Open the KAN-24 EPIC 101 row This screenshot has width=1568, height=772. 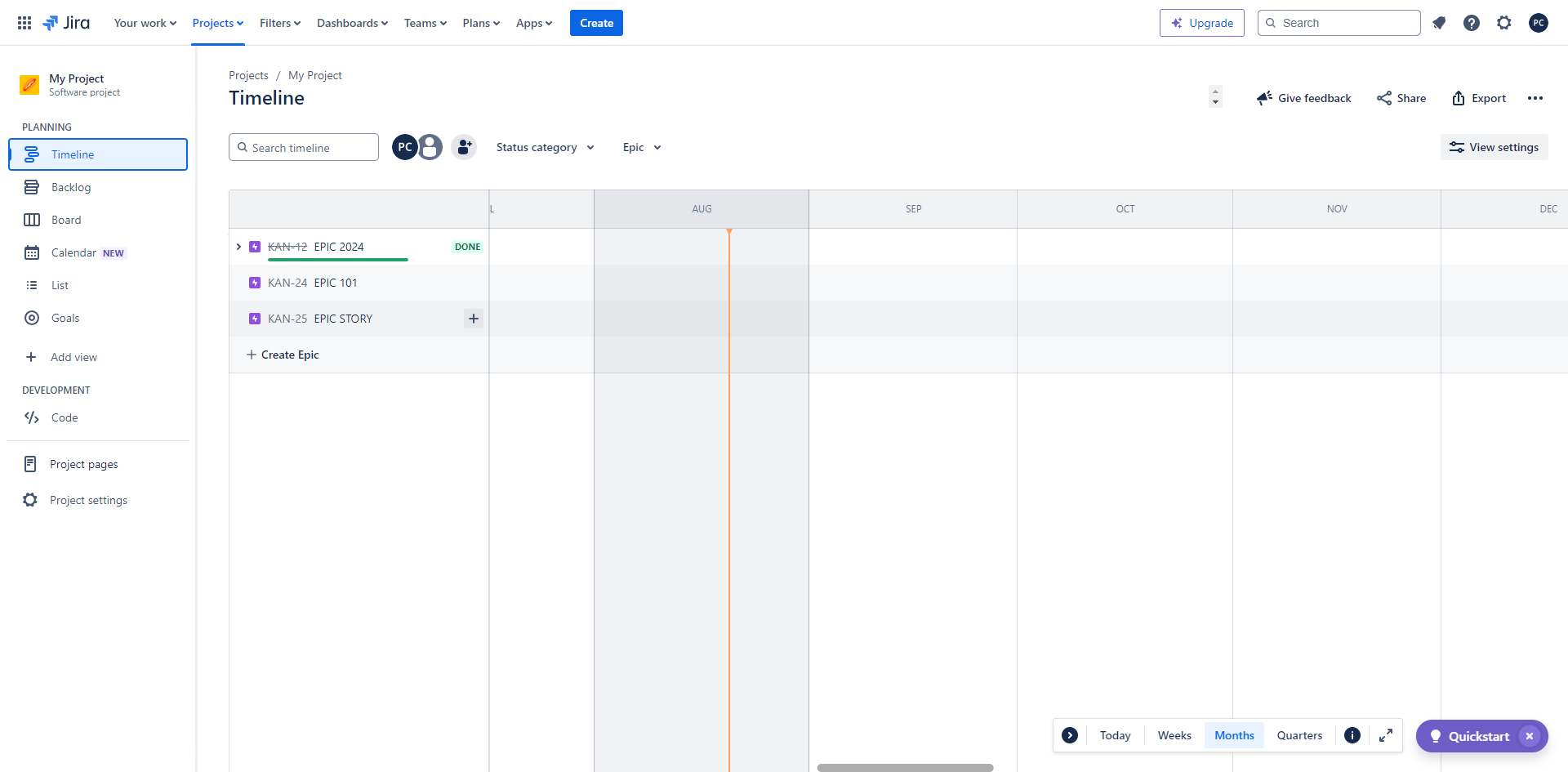tap(359, 283)
